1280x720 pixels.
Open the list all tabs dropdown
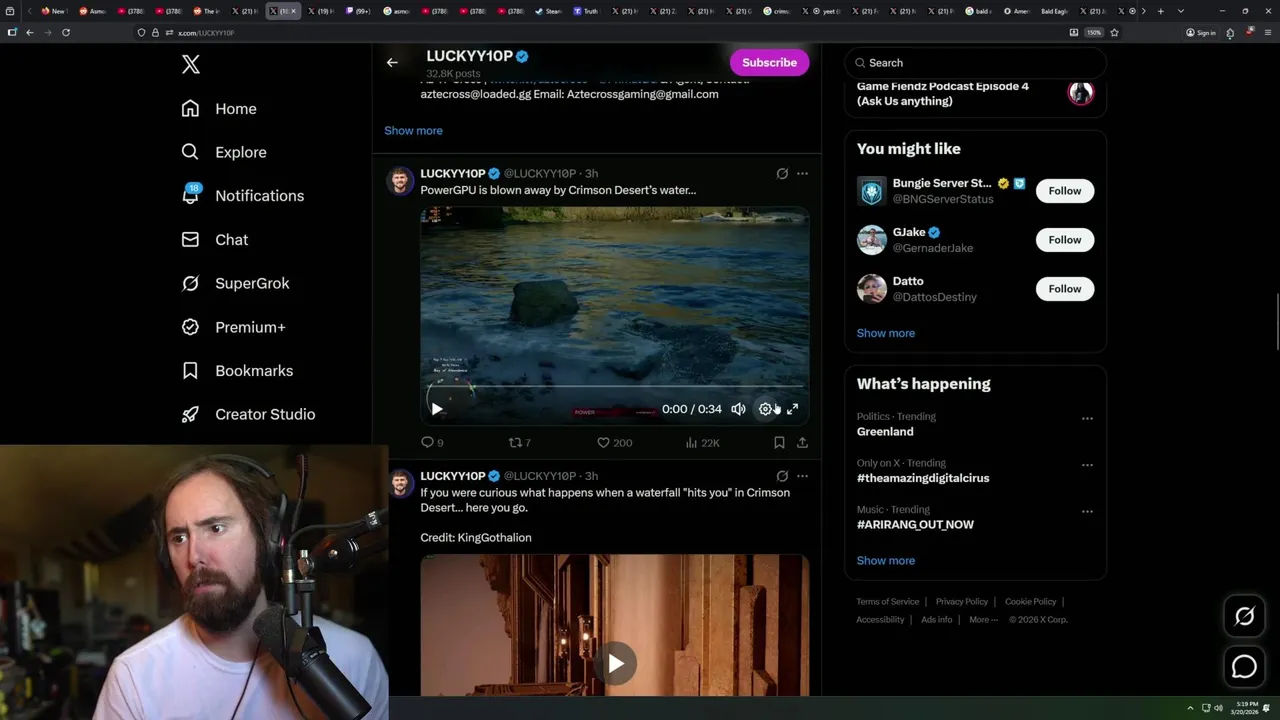click(x=1181, y=11)
